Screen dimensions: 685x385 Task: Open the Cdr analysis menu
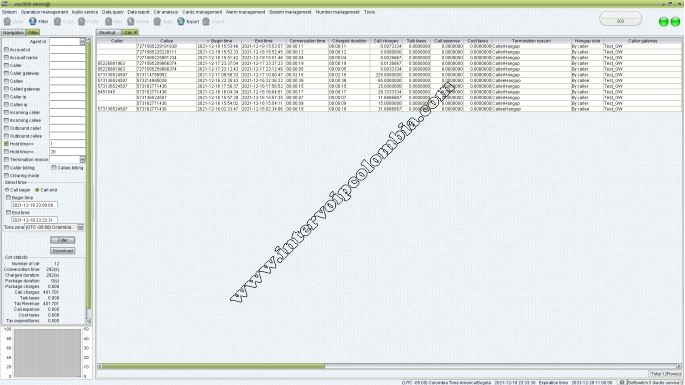[x=166, y=12]
